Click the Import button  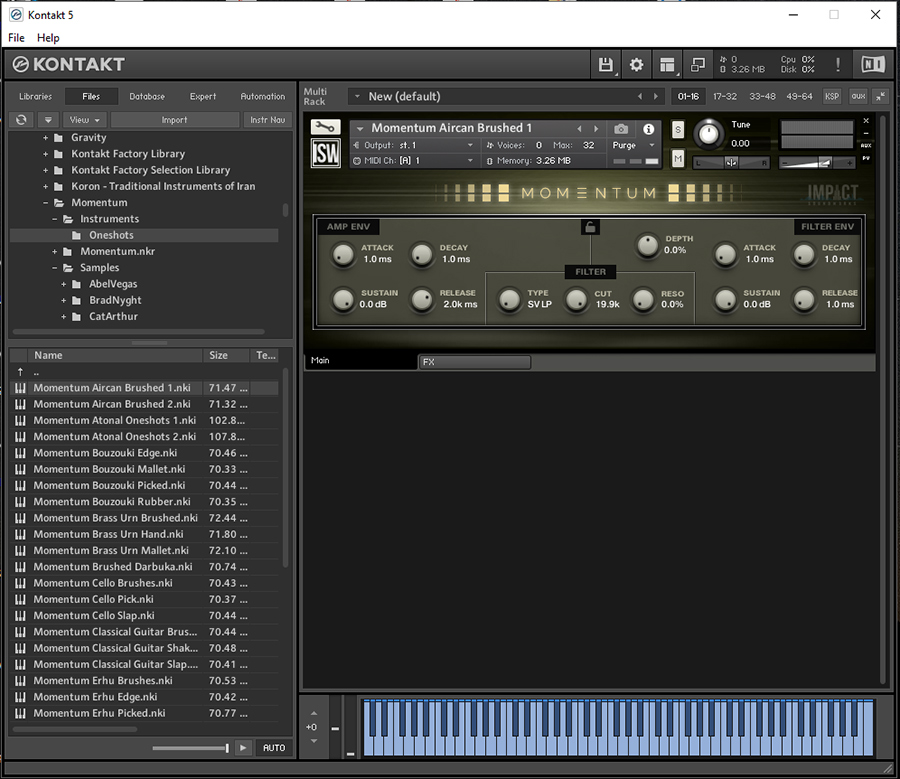(174, 119)
